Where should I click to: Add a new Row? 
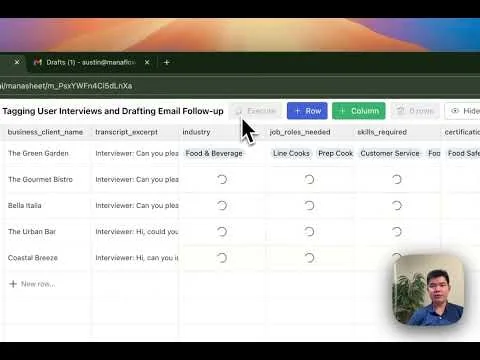click(x=307, y=111)
